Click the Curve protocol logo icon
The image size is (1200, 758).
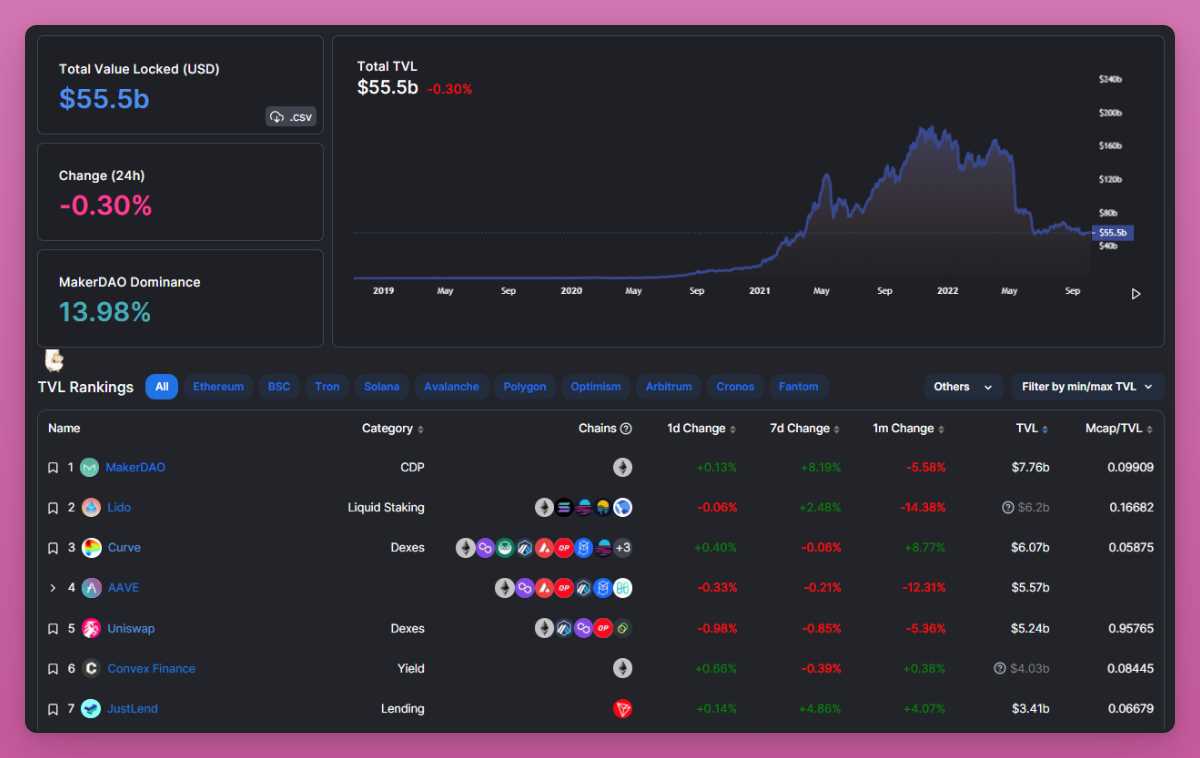tap(91, 548)
